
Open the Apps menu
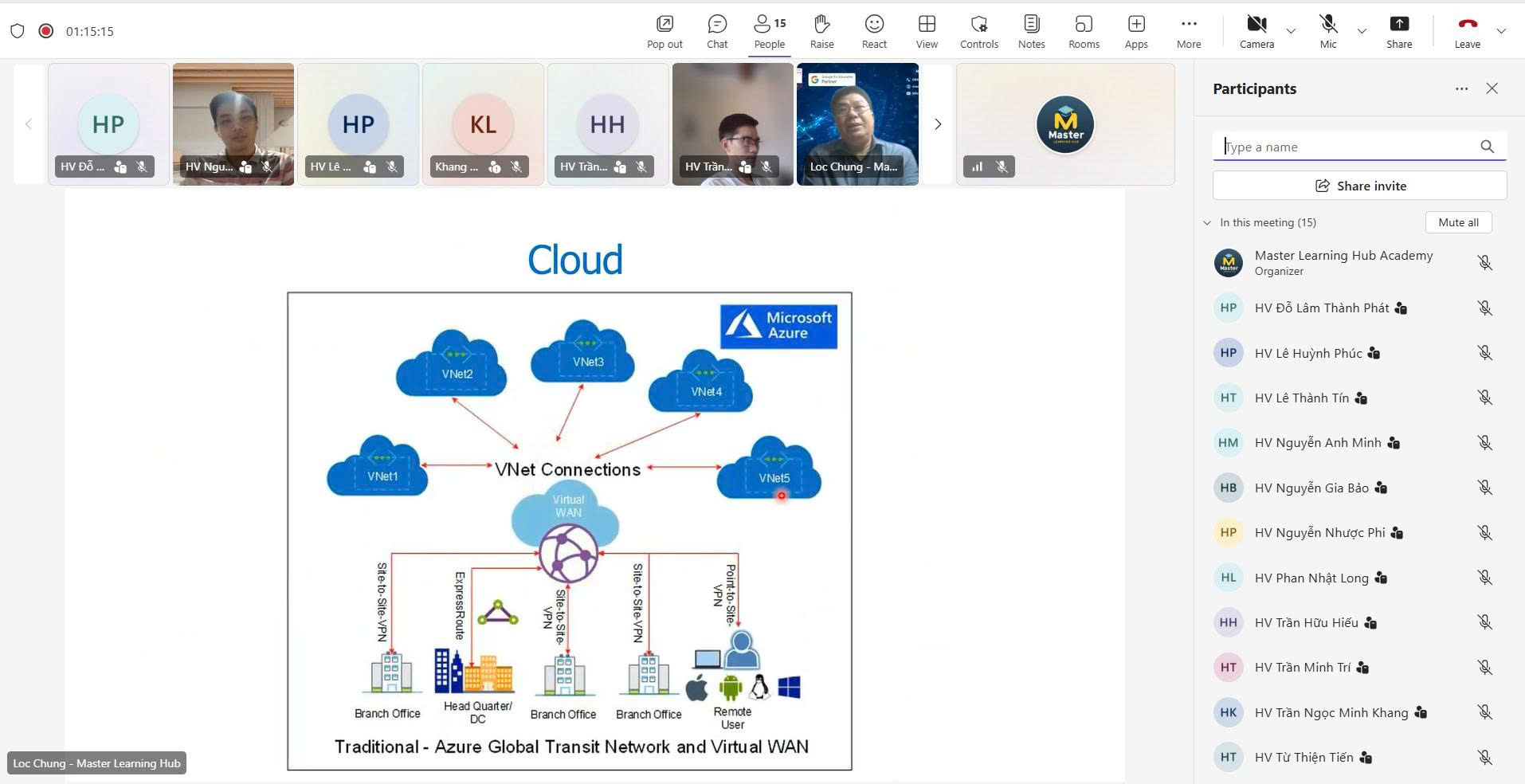click(x=1136, y=31)
